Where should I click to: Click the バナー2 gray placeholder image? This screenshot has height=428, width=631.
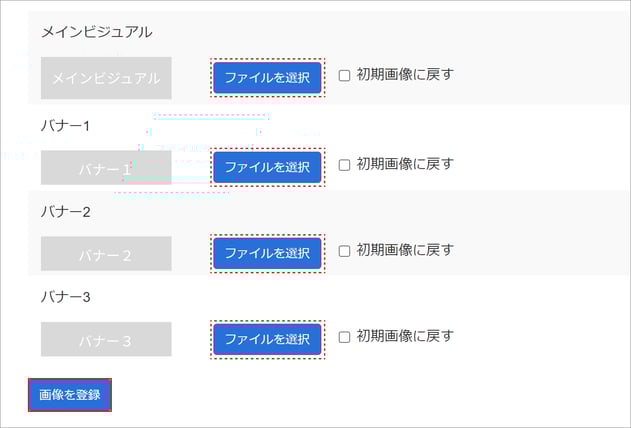coord(106,253)
